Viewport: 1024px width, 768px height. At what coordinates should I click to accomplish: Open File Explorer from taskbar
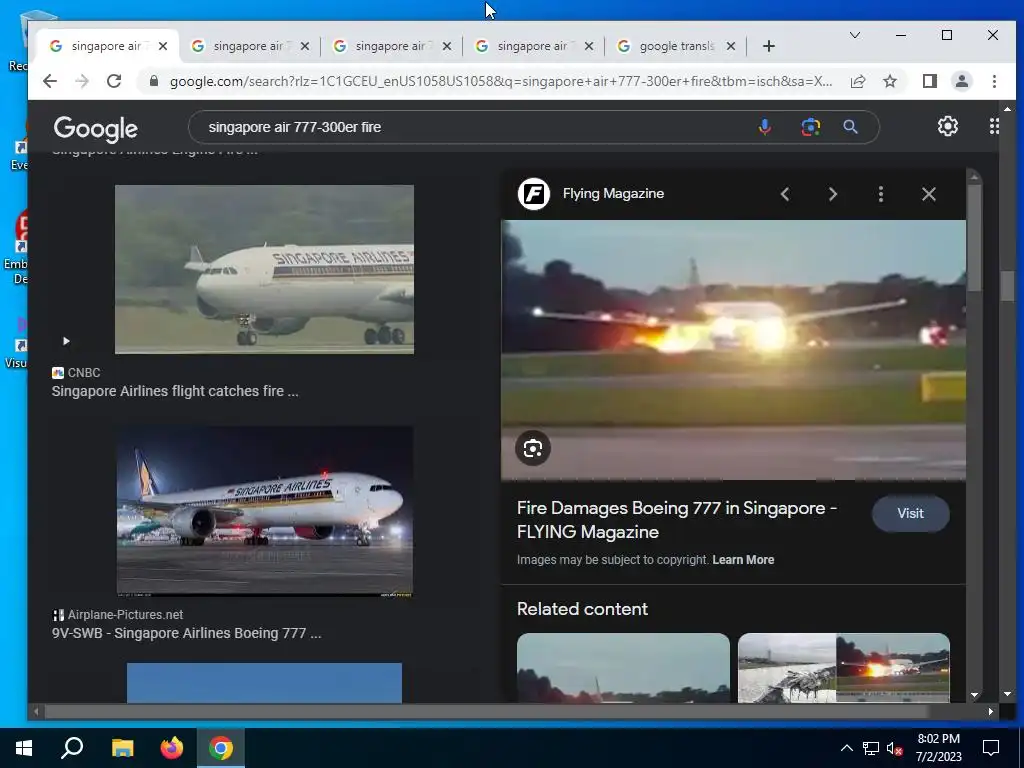point(122,748)
